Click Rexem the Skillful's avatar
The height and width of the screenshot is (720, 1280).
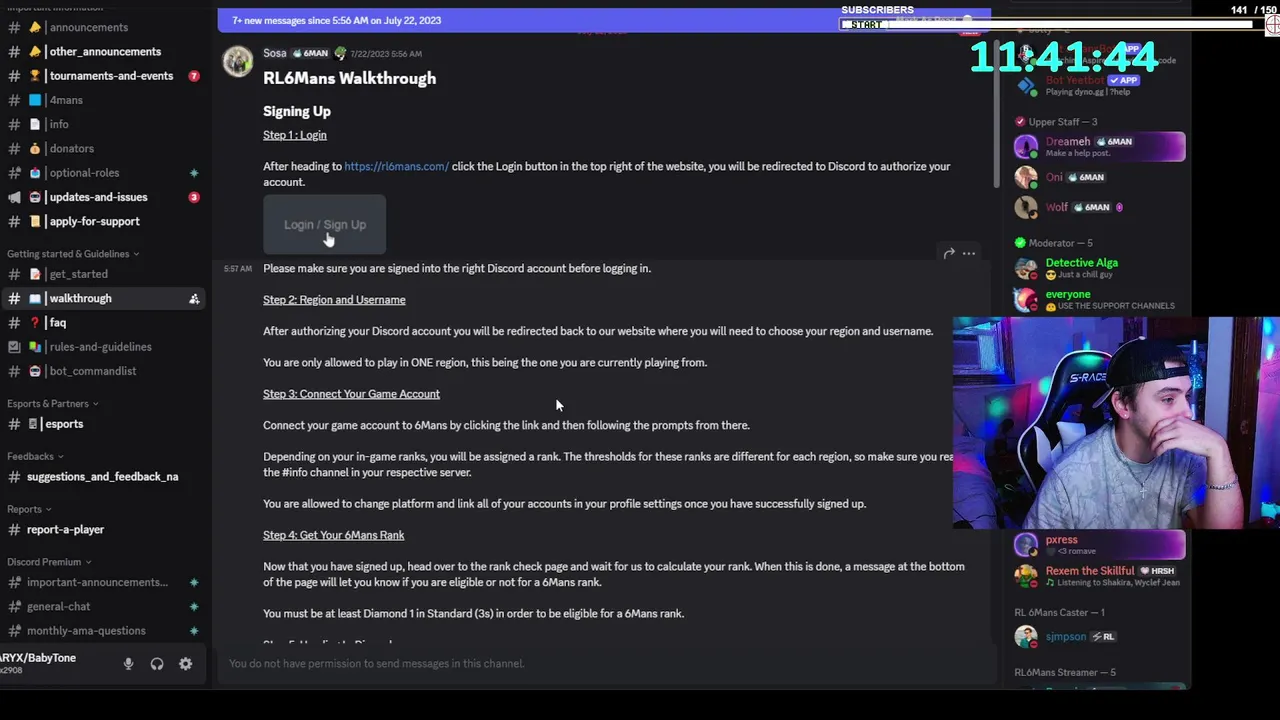(1026, 576)
